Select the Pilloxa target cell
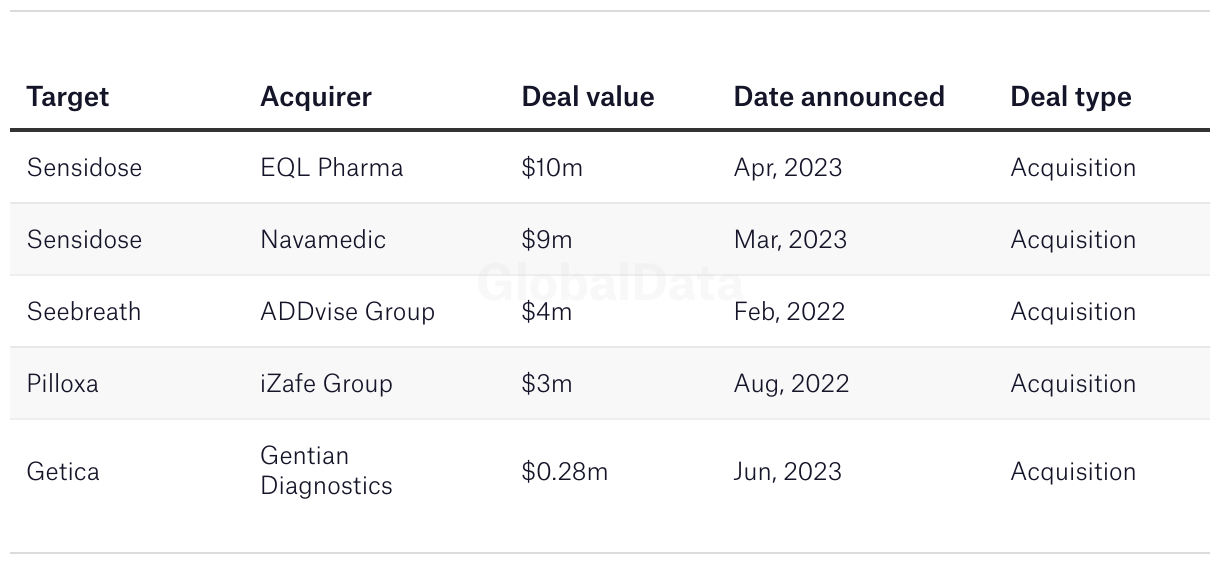 click(x=62, y=384)
